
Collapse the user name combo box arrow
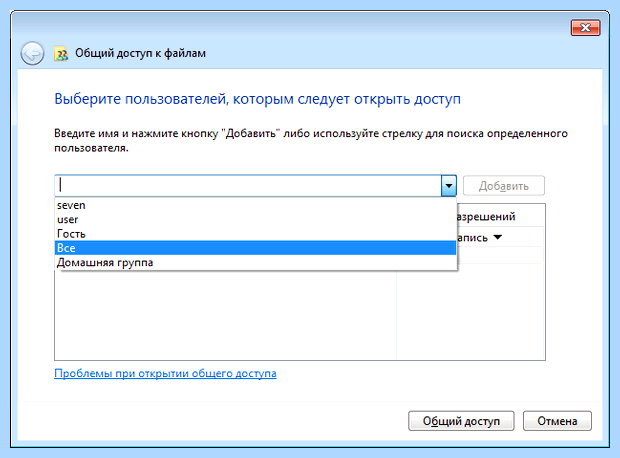449,185
